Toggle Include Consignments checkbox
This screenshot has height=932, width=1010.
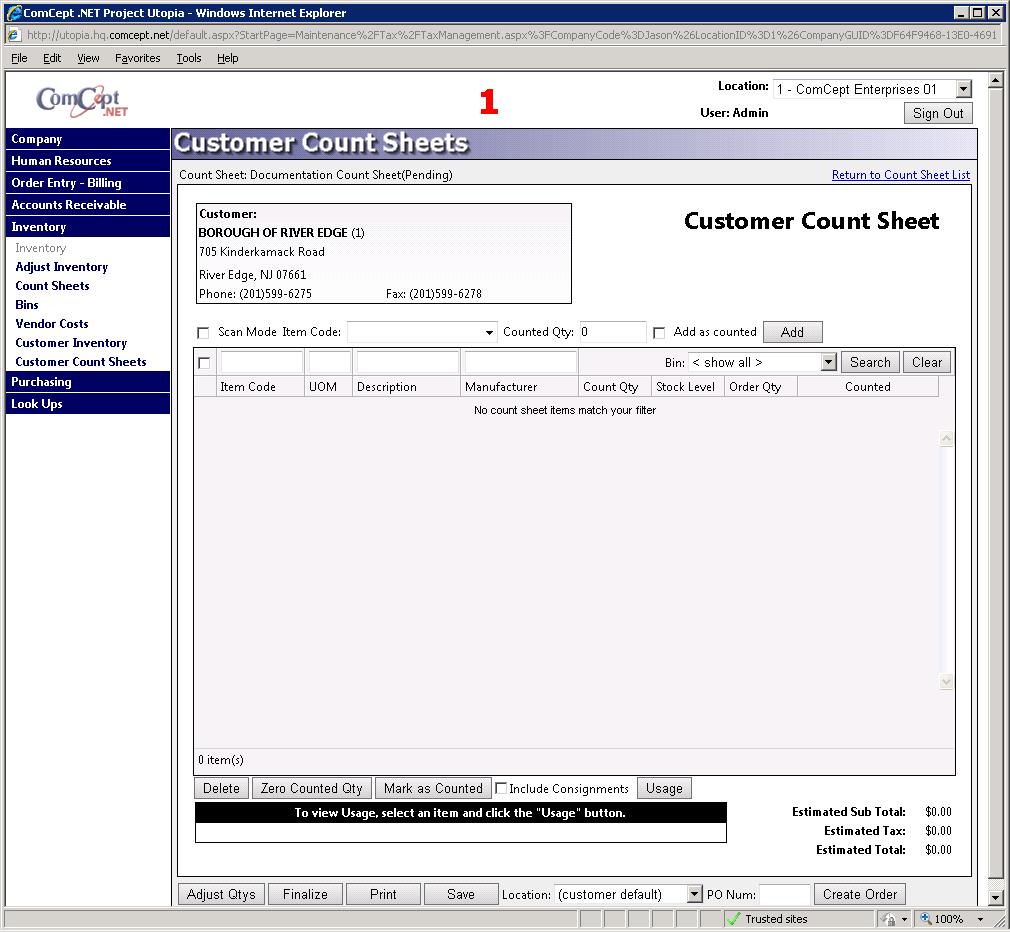[502, 788]
